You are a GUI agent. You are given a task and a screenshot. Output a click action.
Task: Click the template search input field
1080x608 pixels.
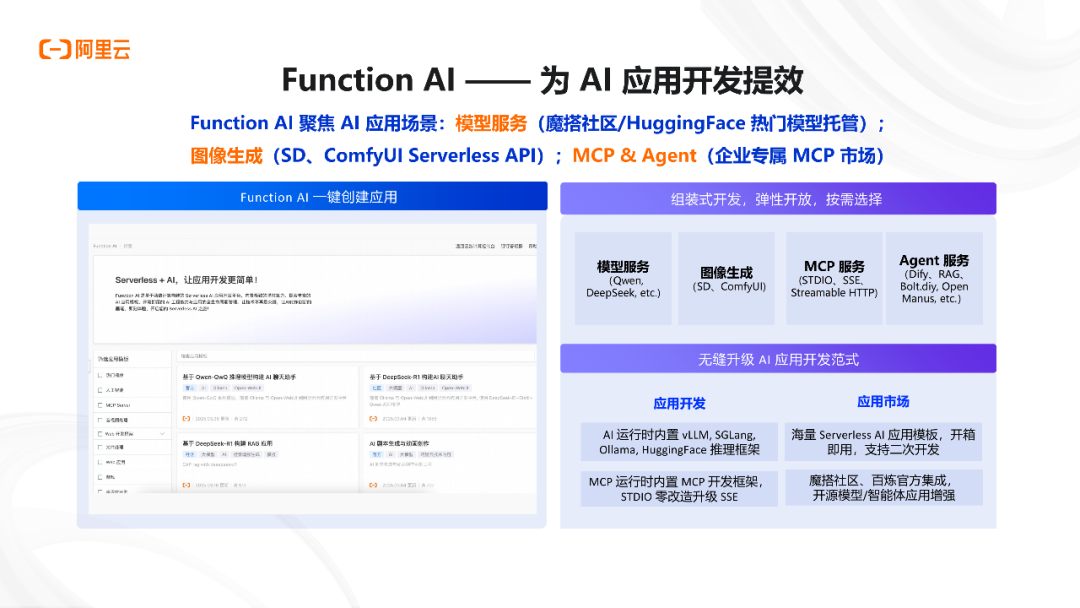tap(355, 356)
